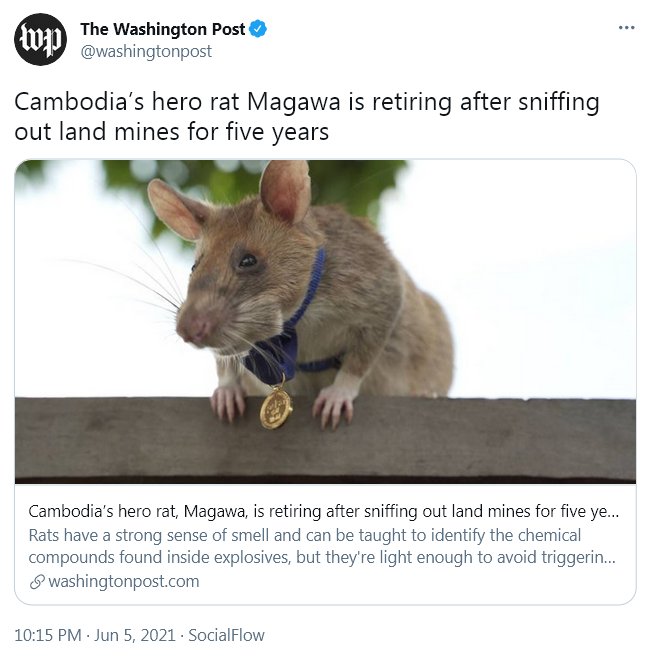The image size is (652, 658).
Task: Click the wooden ledge in the preview photo
Action: tap(325, 441)
